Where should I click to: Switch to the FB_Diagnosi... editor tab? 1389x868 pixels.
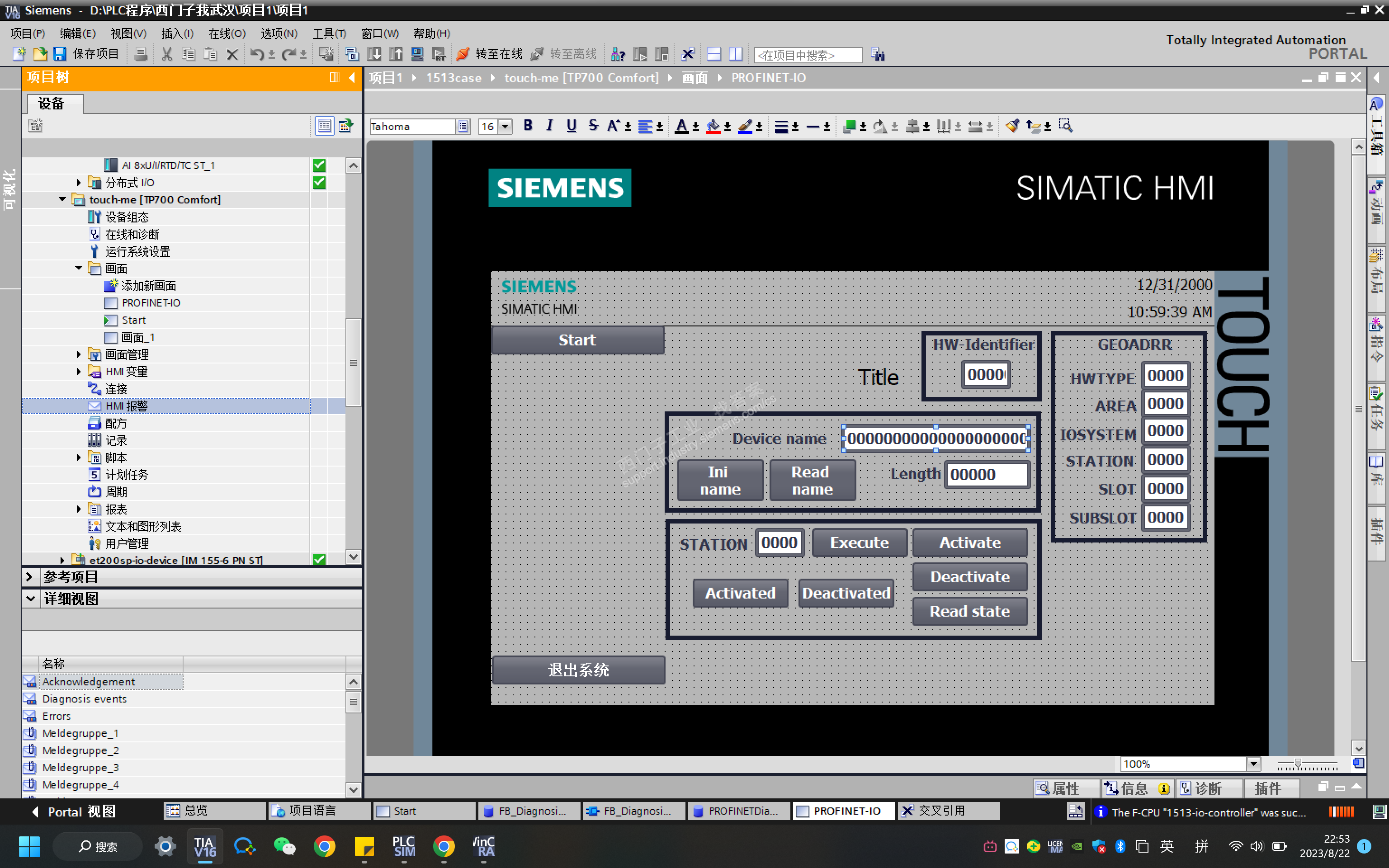pyautogui.click(x=527, y=811)
